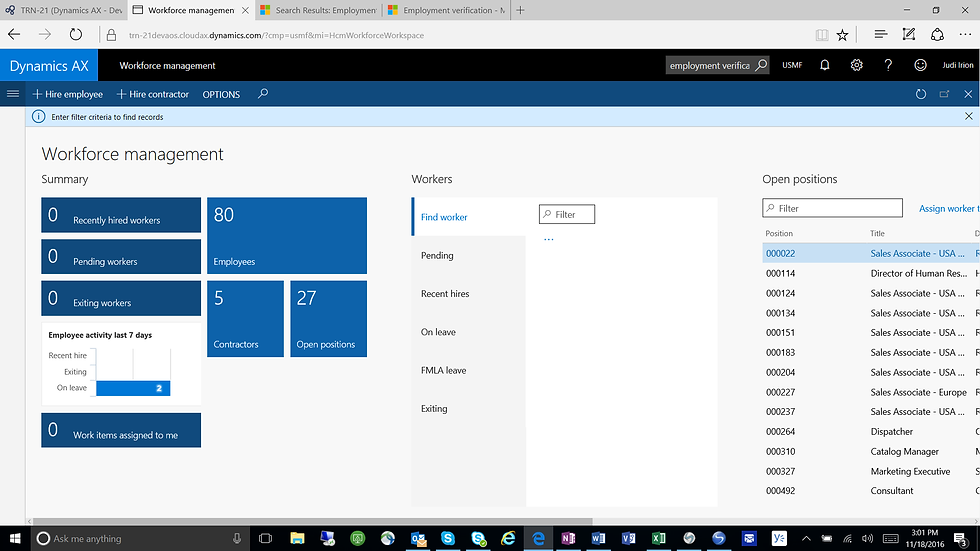Open the Judi Irion user menu
The image size is (980, 551).
pos(957,65)
